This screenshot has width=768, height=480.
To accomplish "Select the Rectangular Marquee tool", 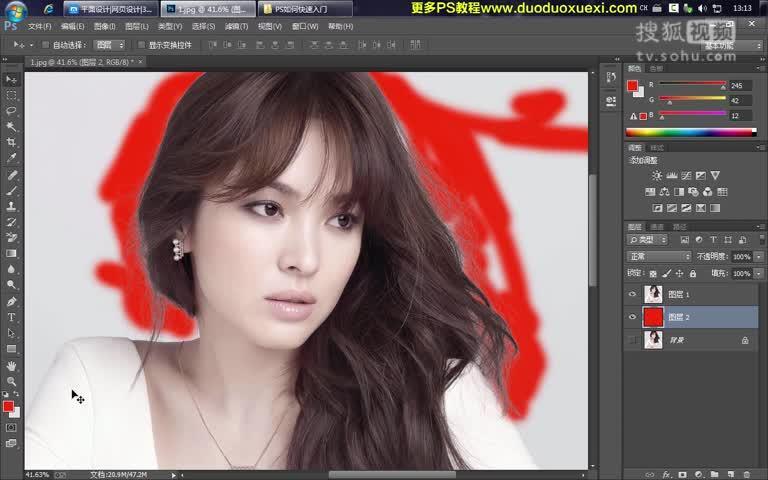I will coord(11,95).
